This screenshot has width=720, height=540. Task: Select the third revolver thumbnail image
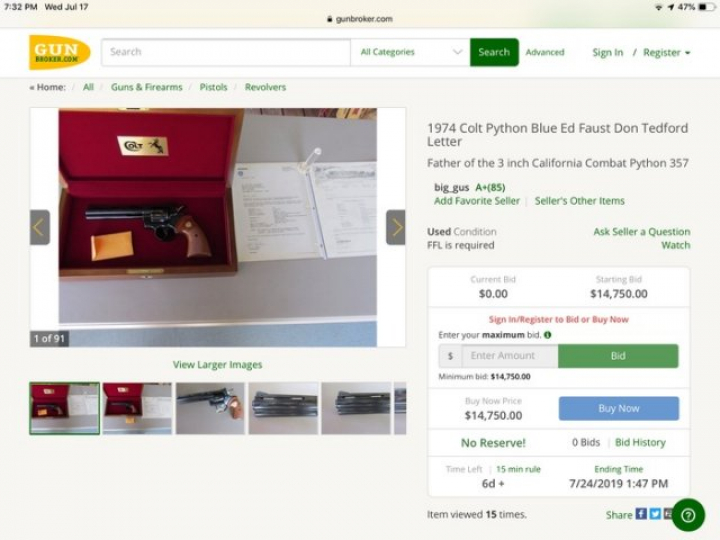210,408
